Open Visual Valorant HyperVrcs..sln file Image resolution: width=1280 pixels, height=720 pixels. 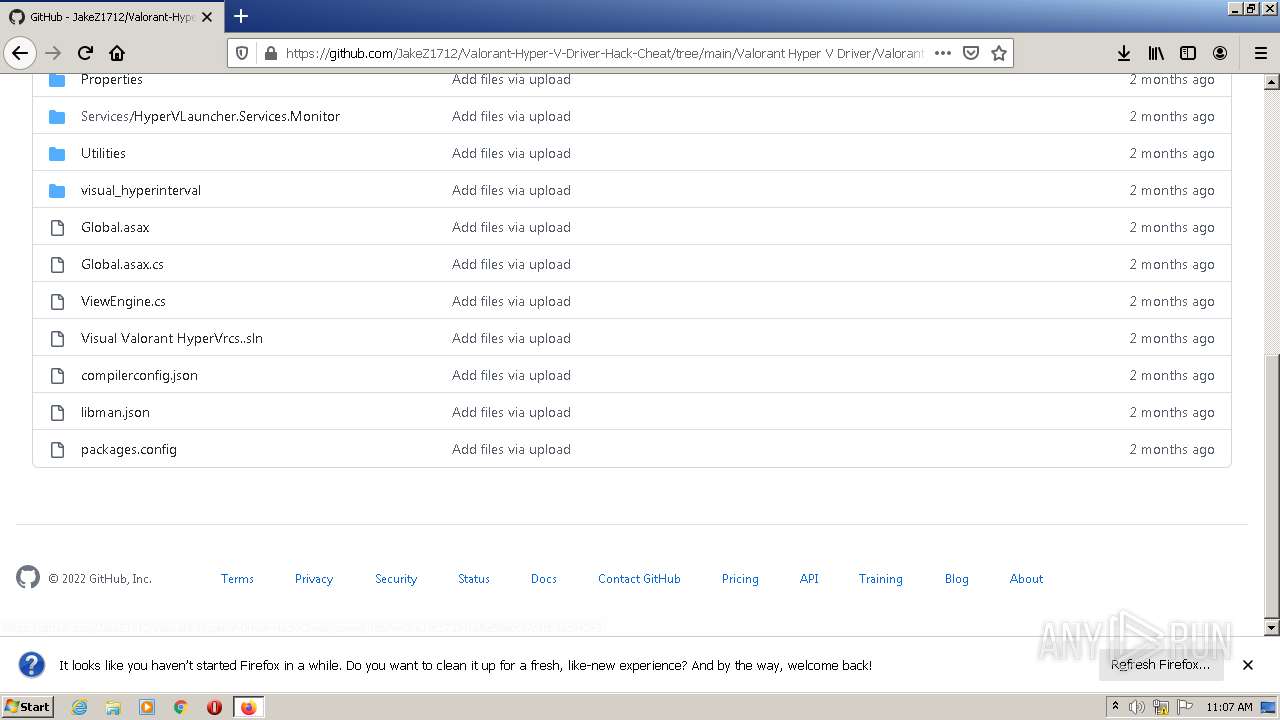(172, 338)
